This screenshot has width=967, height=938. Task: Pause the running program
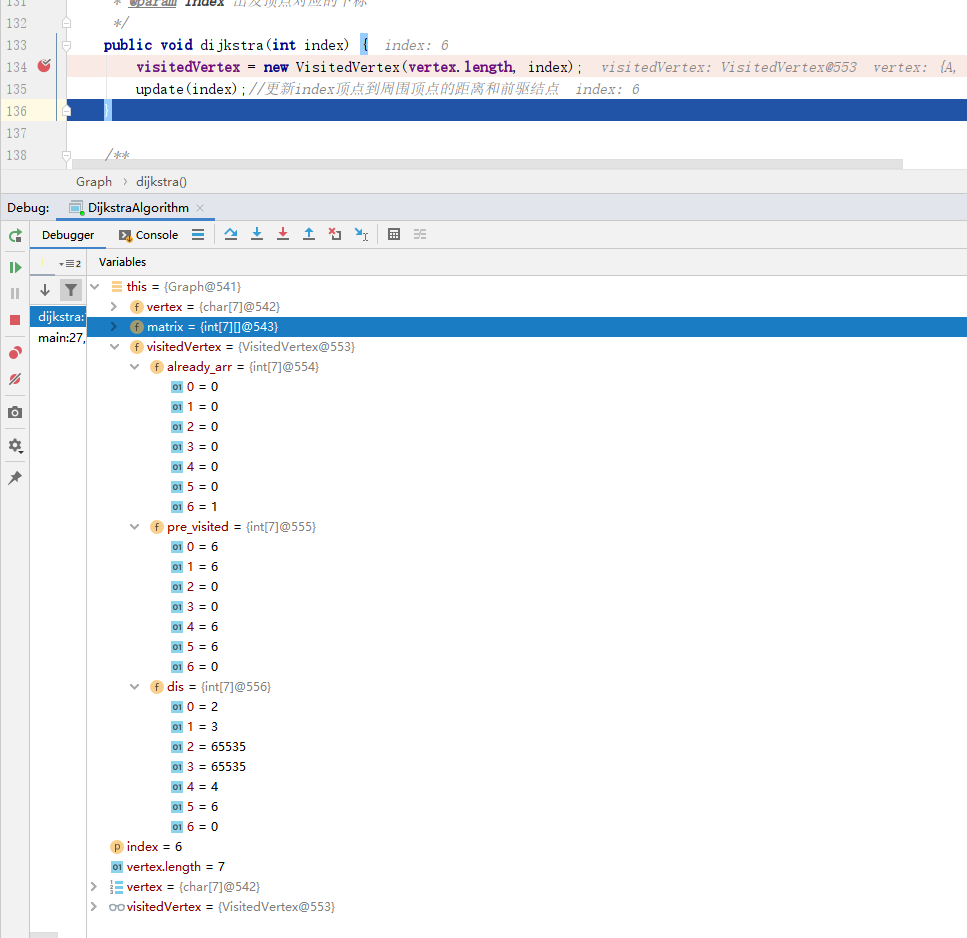pos(15,294)
